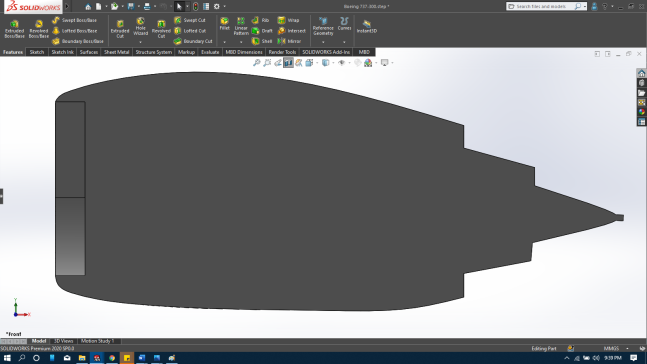Open the Curves tools
This screenshot has width=647, height=364.
[344, 24]
